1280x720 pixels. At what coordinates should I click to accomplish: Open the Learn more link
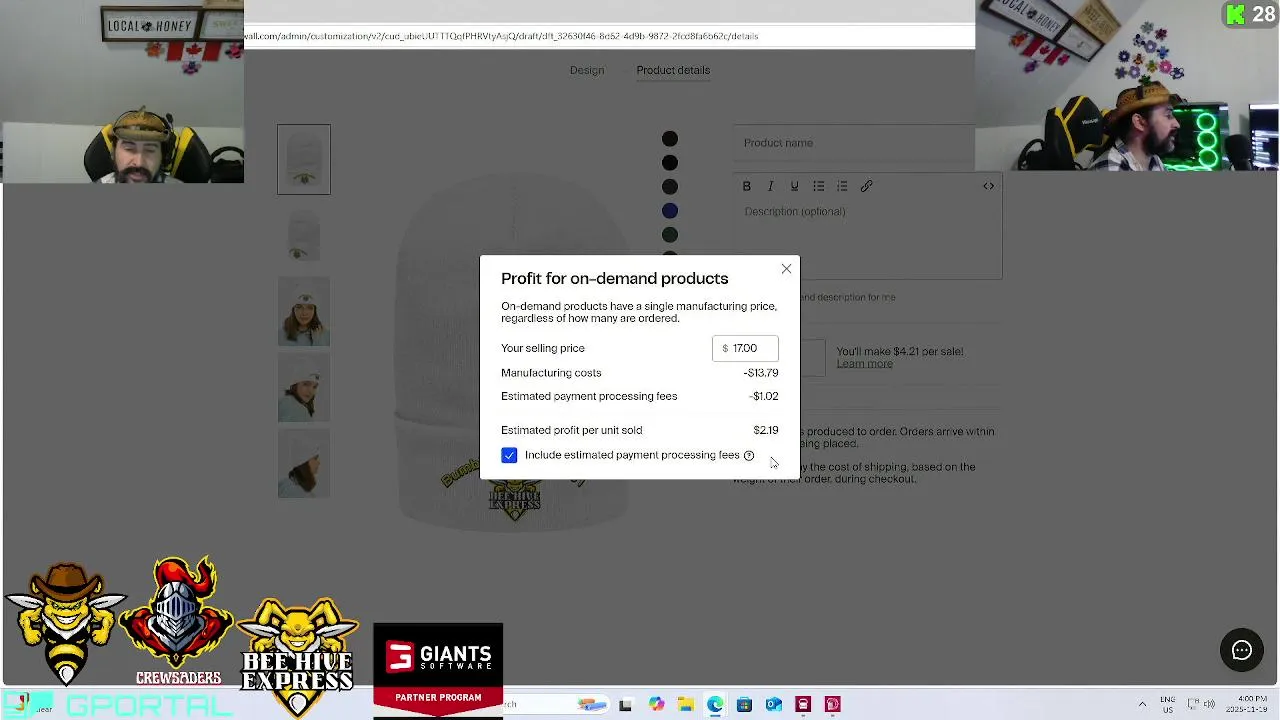(x=864, y=364)
